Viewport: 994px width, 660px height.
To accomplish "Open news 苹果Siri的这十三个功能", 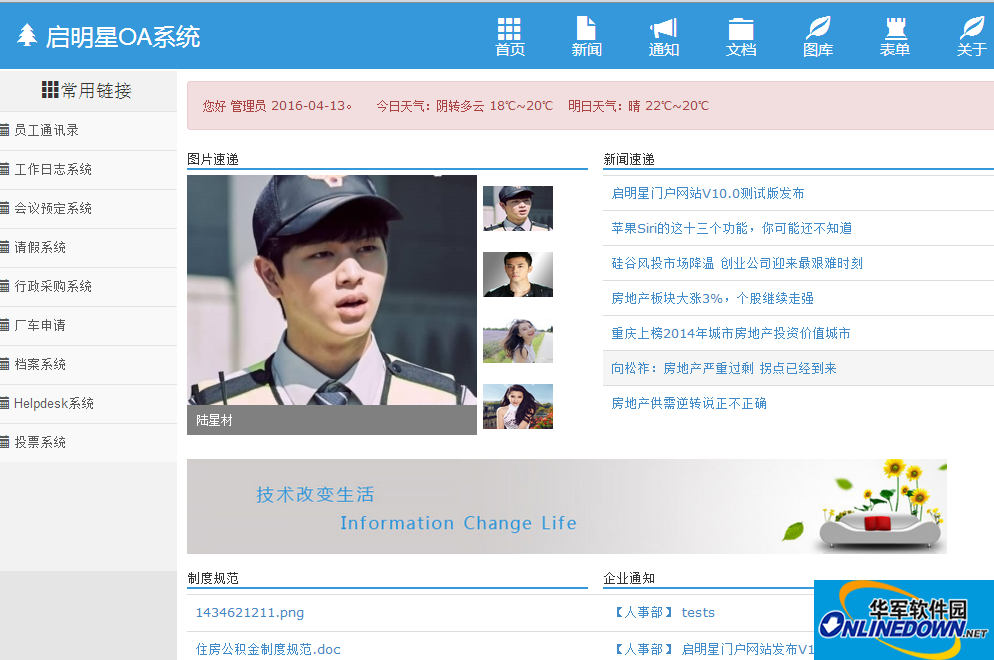I will (732, 228).
